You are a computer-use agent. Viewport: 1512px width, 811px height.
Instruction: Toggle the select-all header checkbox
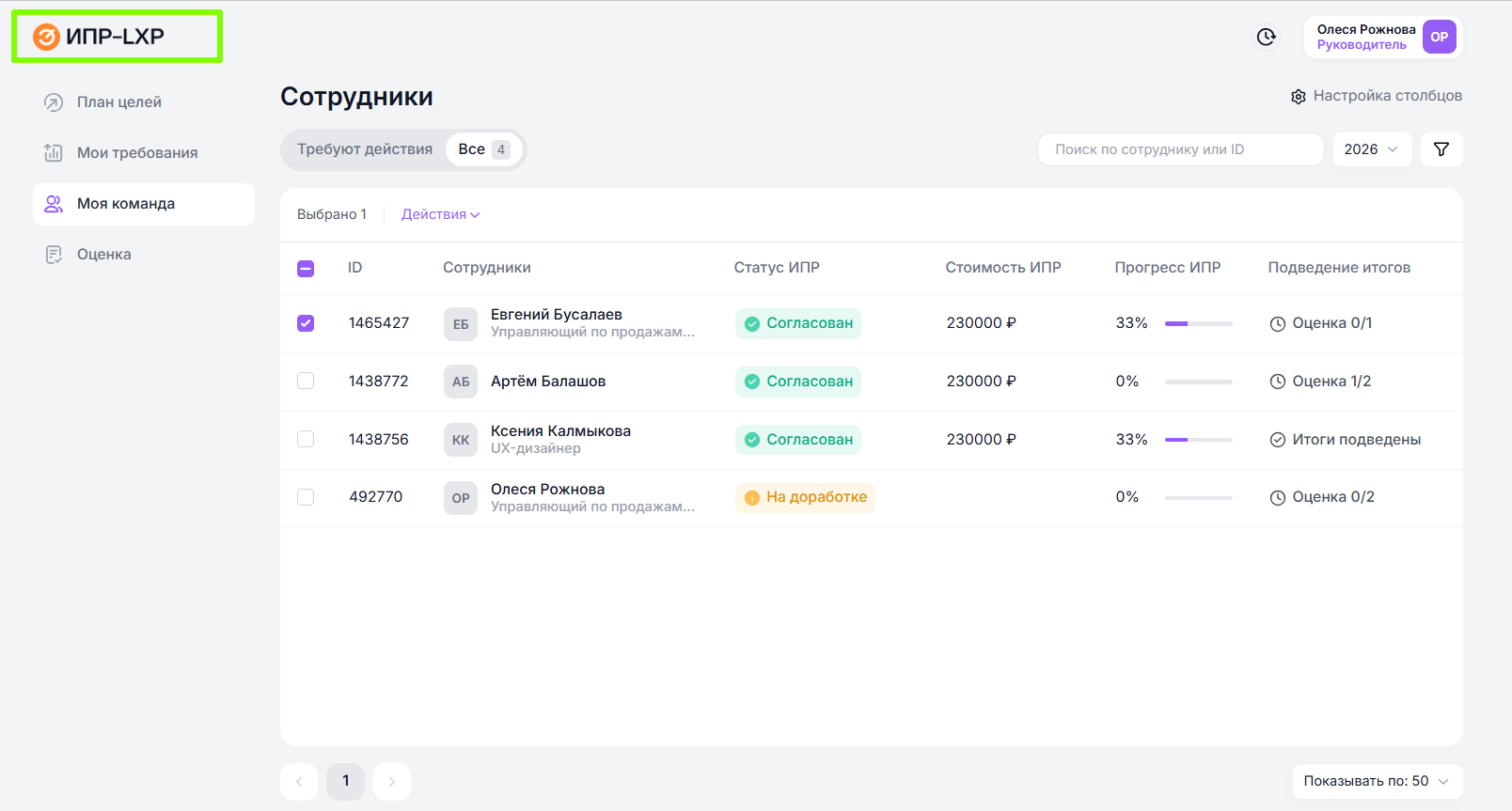pos(306,269)
